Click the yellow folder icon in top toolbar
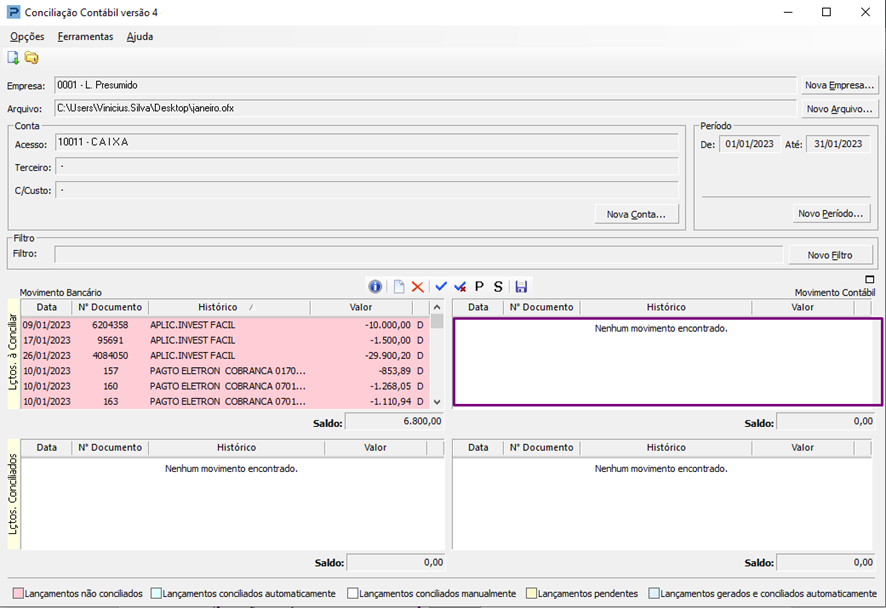The height and width of the screenshot is (608, 886). 32,58
